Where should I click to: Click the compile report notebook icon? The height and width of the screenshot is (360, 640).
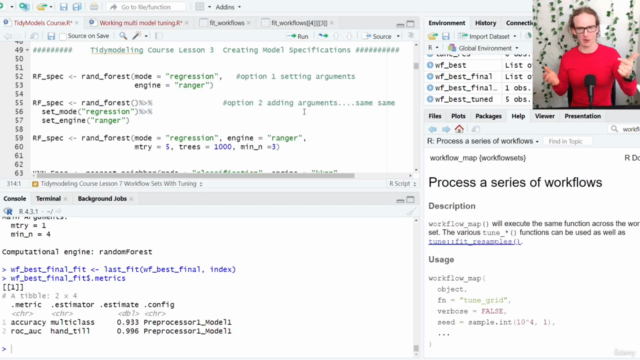coord(159,36)
